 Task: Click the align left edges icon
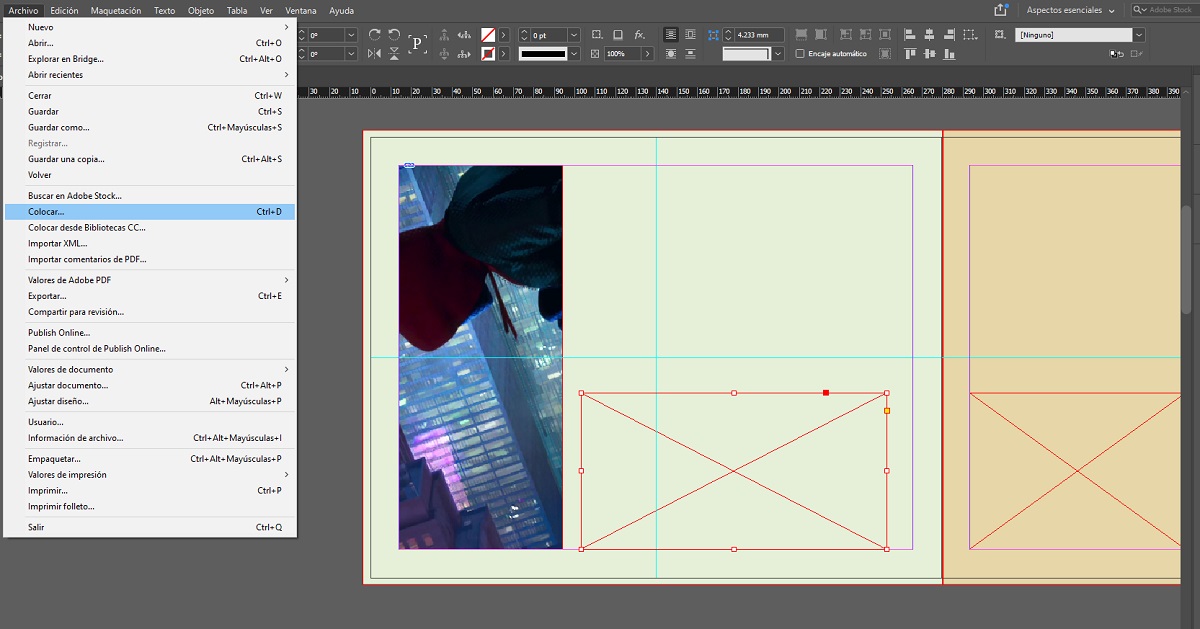point(910,34)
